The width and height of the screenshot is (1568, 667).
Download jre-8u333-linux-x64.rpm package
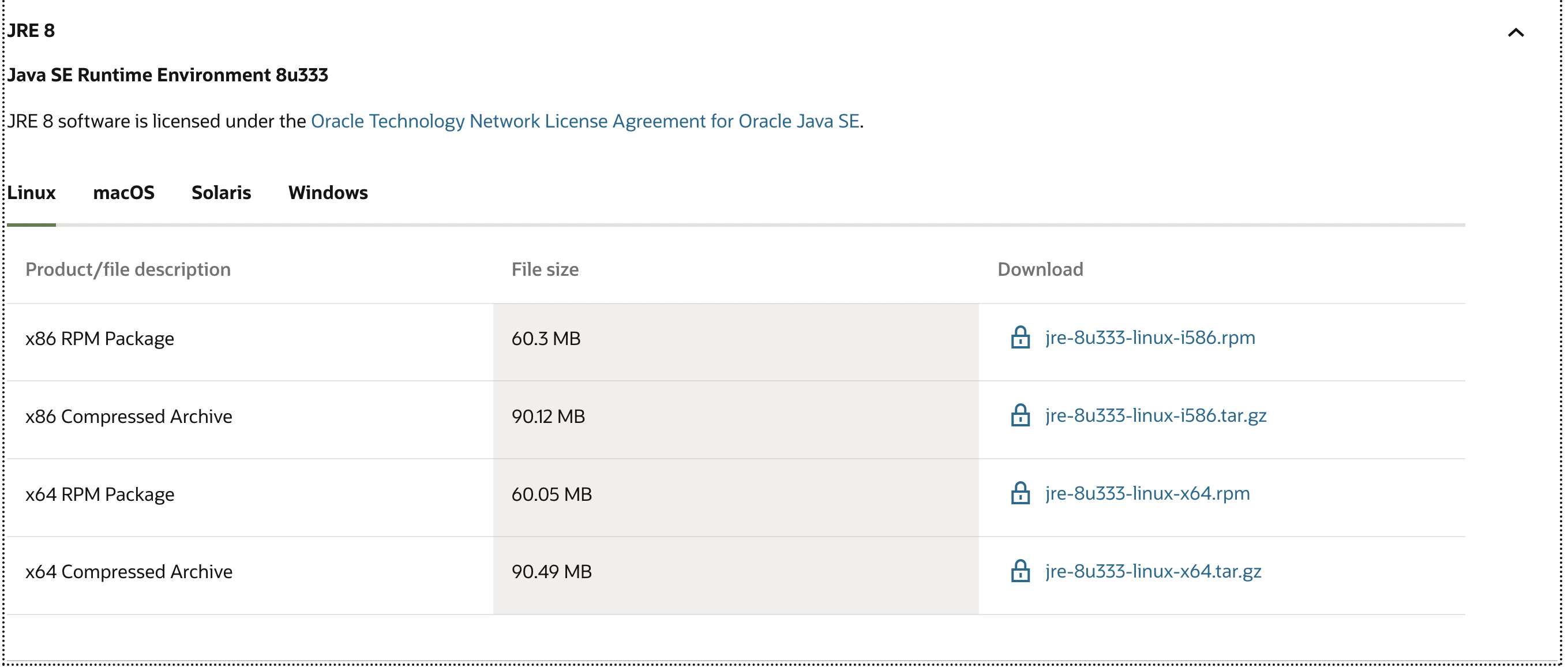1147,493
